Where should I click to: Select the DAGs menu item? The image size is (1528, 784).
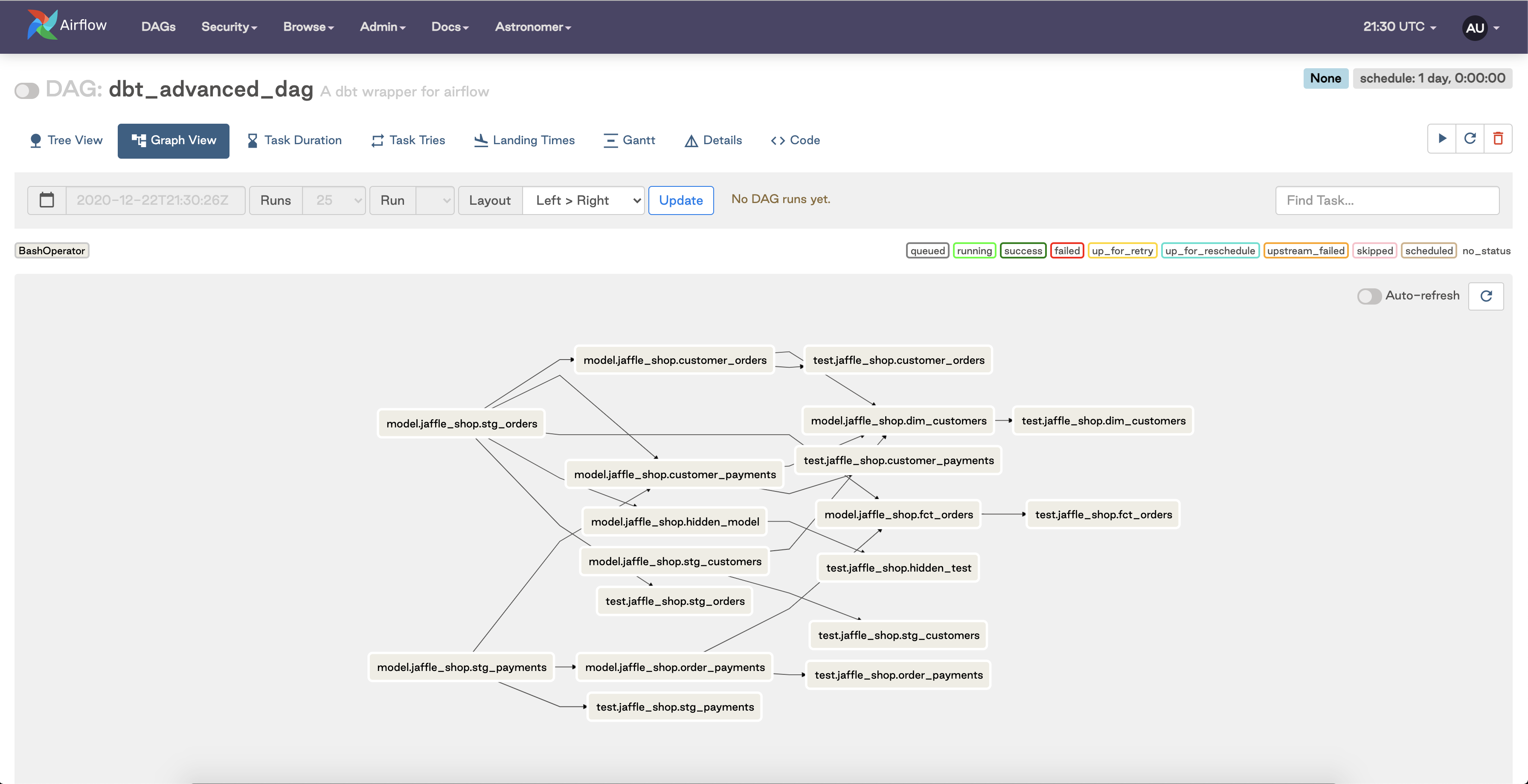coord(157,26)
